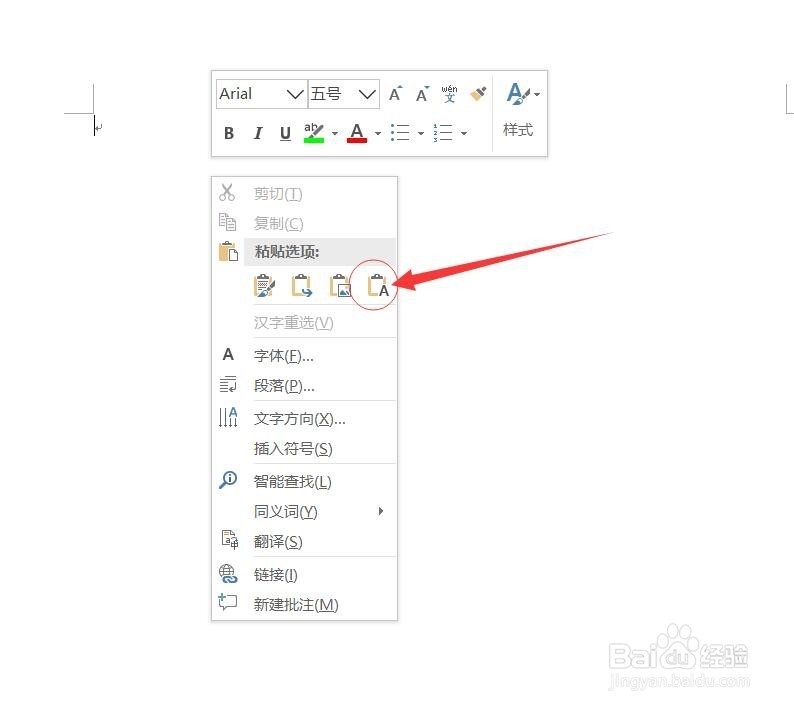This screenshot has height=709, width=794.
Task: Open the phonetic guide (wén) tool
Action: coord(449,94)
